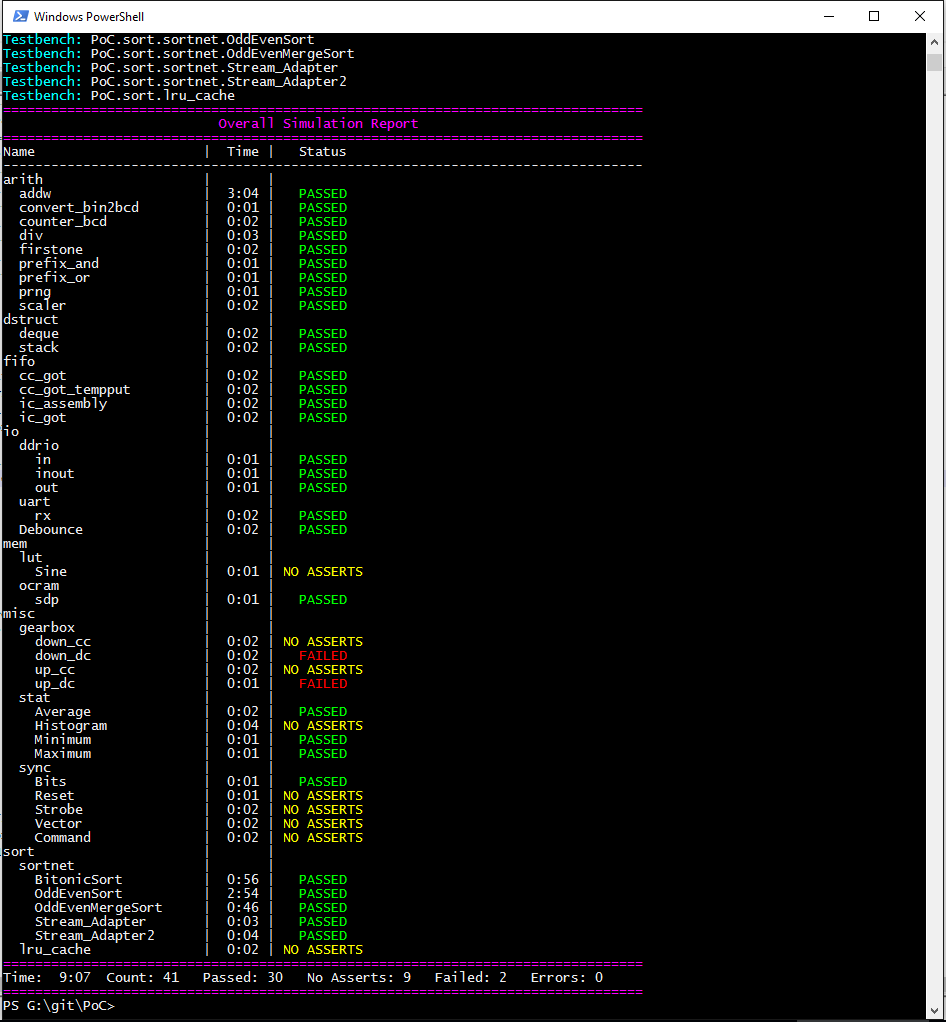The height and width of the screenshot is (1022, 946).
Task: Click the scrollbar up arrow
Action: [934, 42]
